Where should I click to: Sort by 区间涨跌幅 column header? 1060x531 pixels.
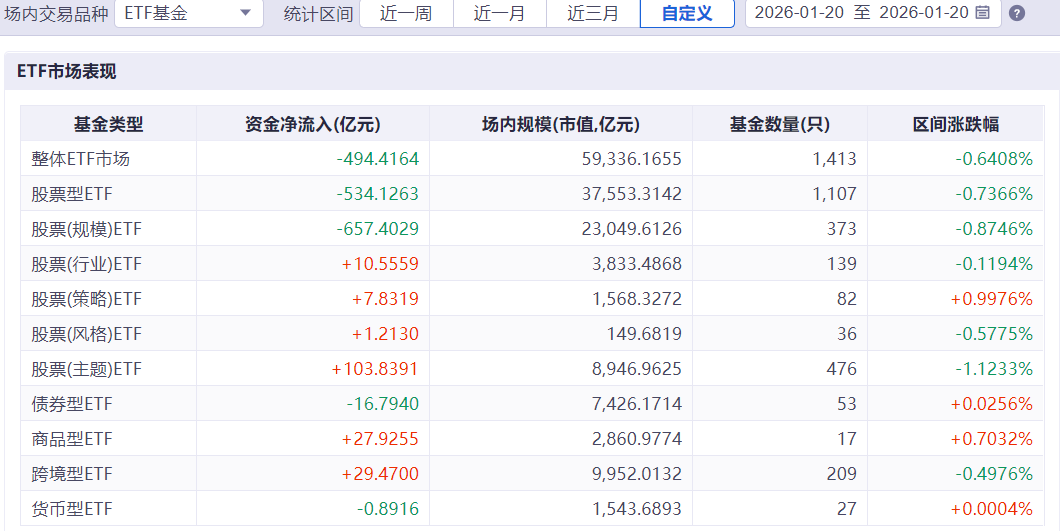[x=955, y=124]
